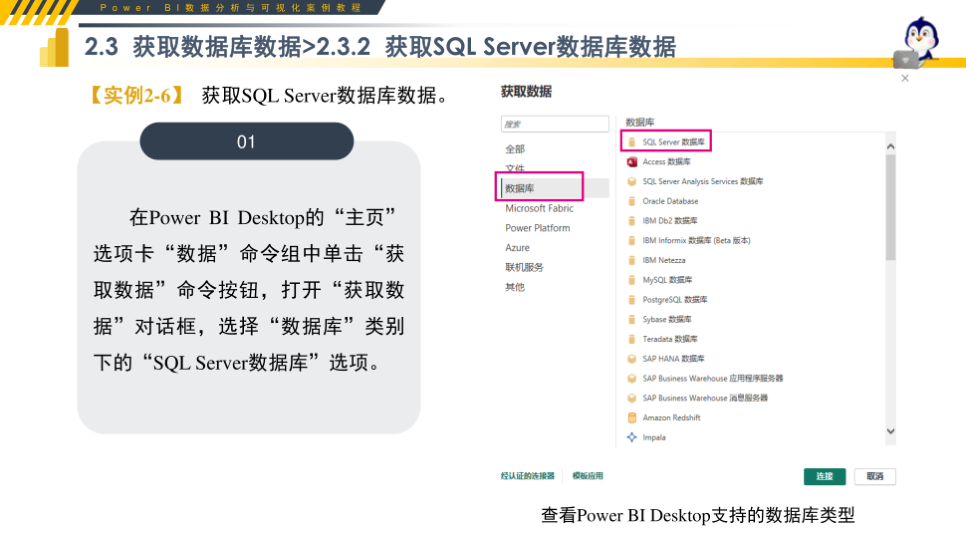Choose the SQL Server 数据库 text
Screen dimensions: 966x544
coord(673,142)
